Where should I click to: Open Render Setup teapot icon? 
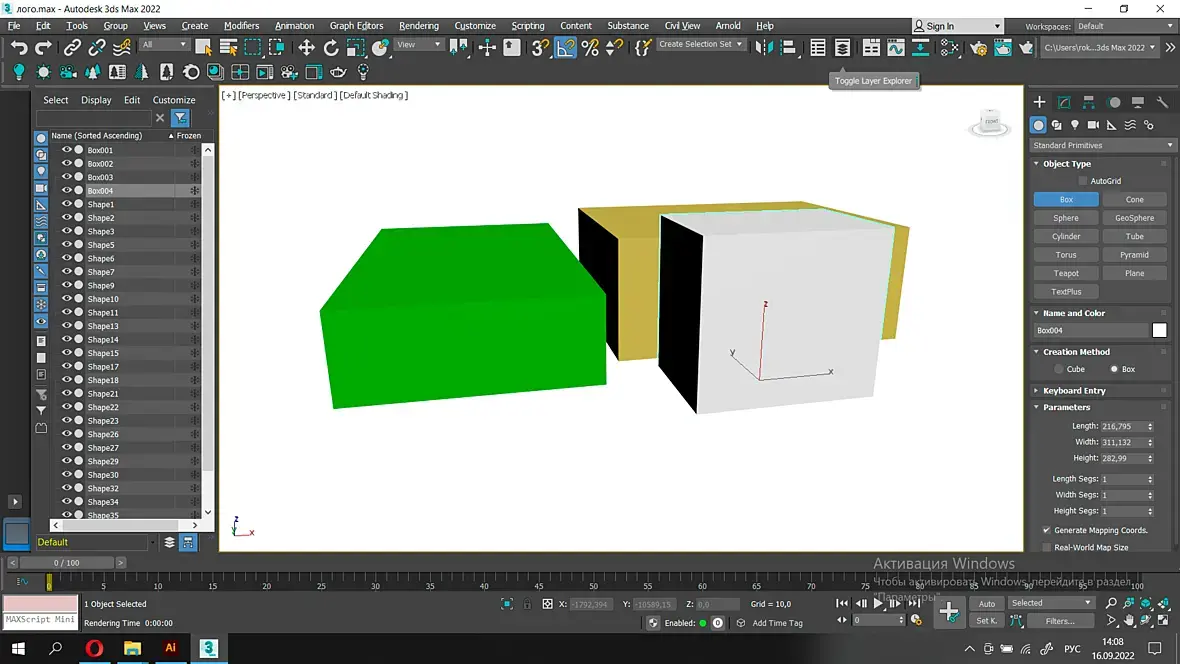pos(978,47)
